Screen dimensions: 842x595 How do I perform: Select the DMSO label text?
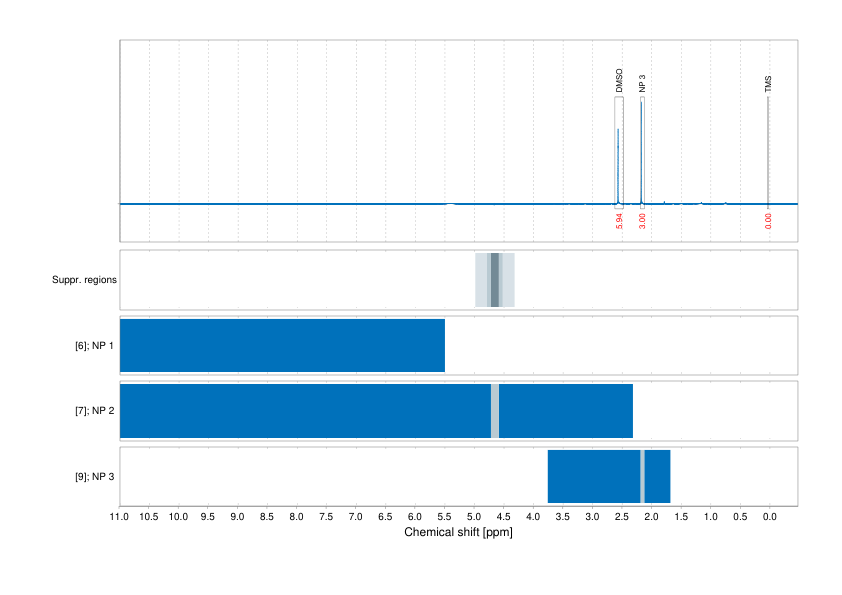[x=620, y=80]
